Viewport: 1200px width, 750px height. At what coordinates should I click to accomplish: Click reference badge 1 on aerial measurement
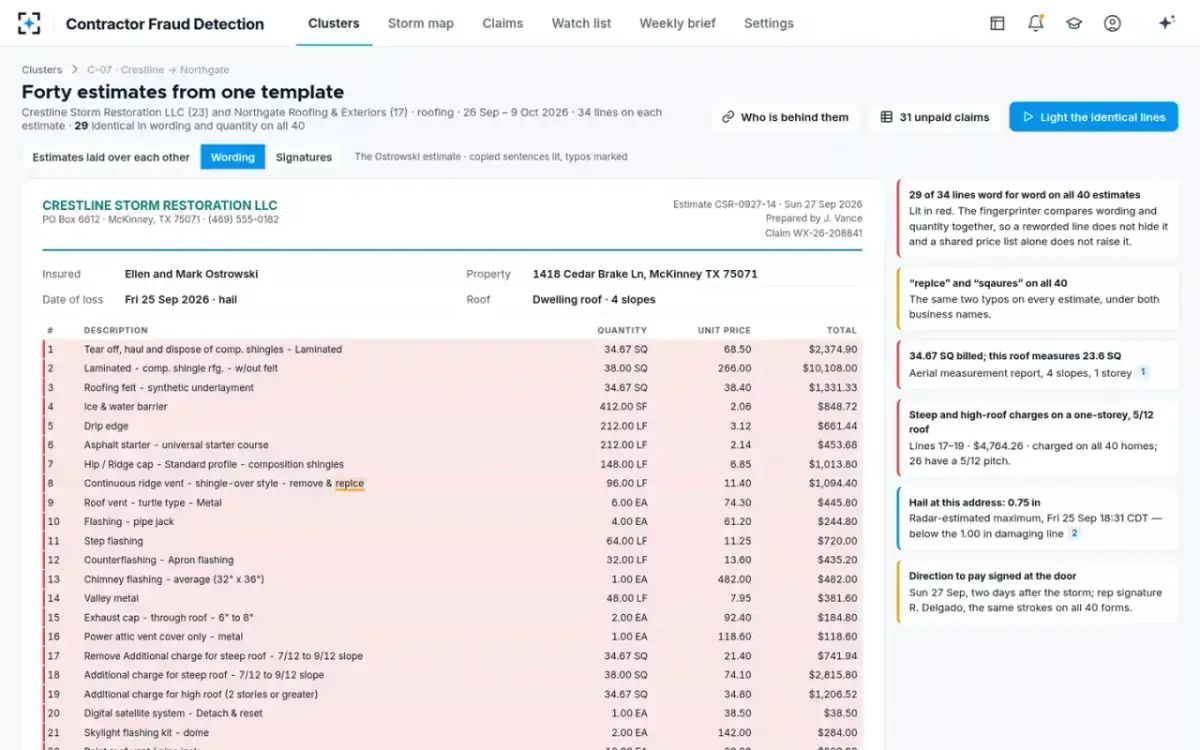1144,373
